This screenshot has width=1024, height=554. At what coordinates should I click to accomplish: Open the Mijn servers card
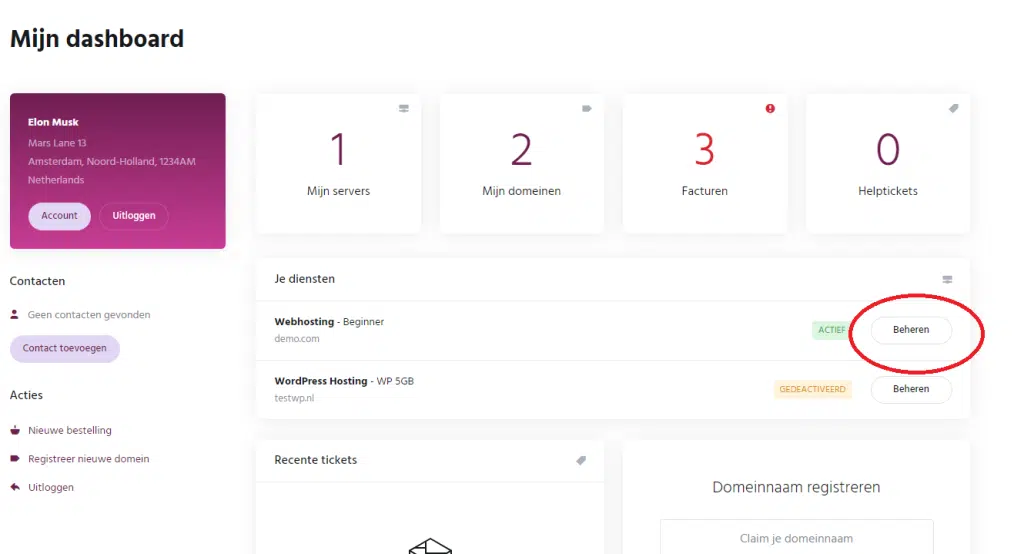click(x=338, y=164)
